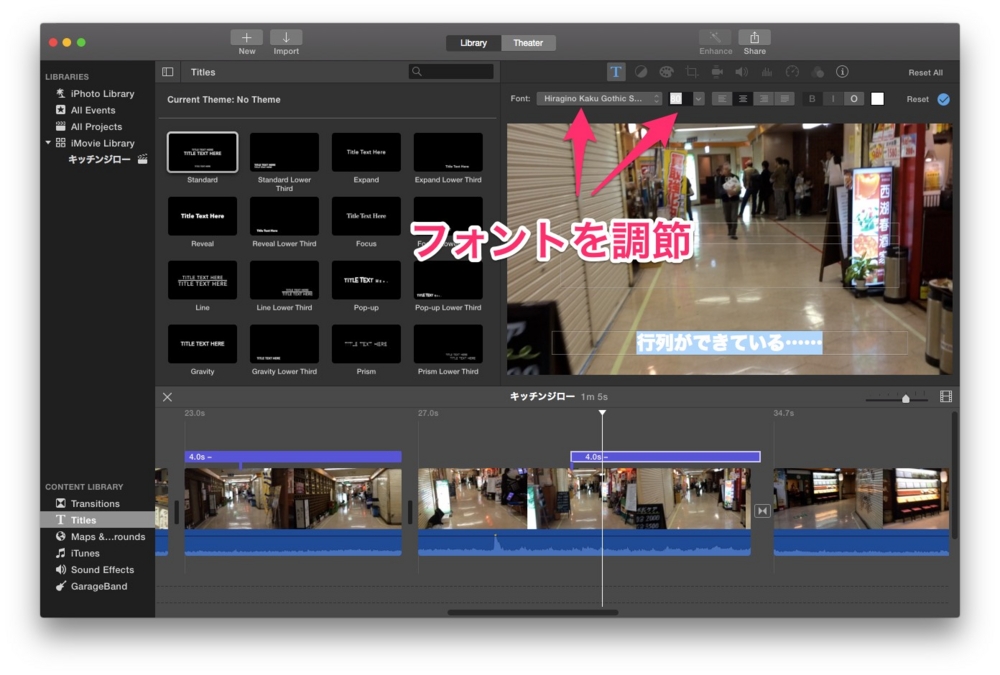Toggle Italic text style I
The height and width of the screenshot is (675, 1000).
pos(832,99)
